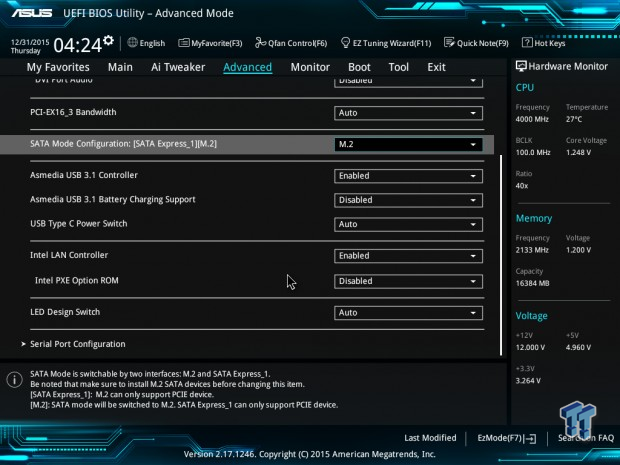Click the 04:24 clock display
The height and width of the screenshot is (465, 620).
coord(78,45)
